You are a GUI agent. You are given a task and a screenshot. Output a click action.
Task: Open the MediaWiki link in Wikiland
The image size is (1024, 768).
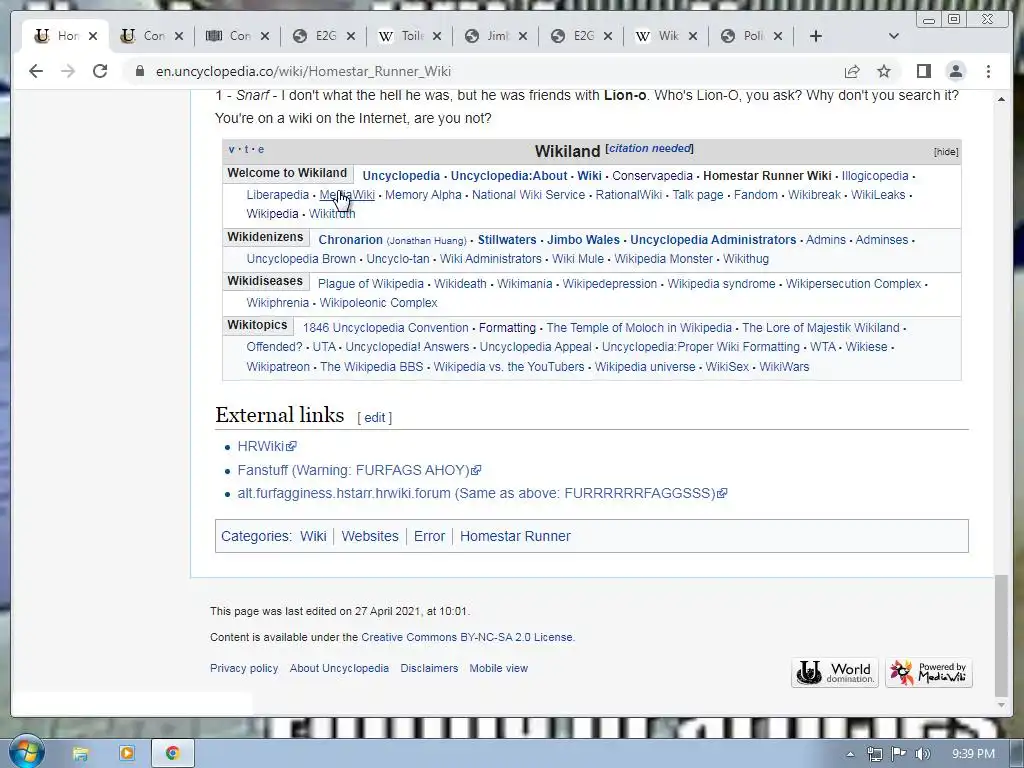(347, 195)
